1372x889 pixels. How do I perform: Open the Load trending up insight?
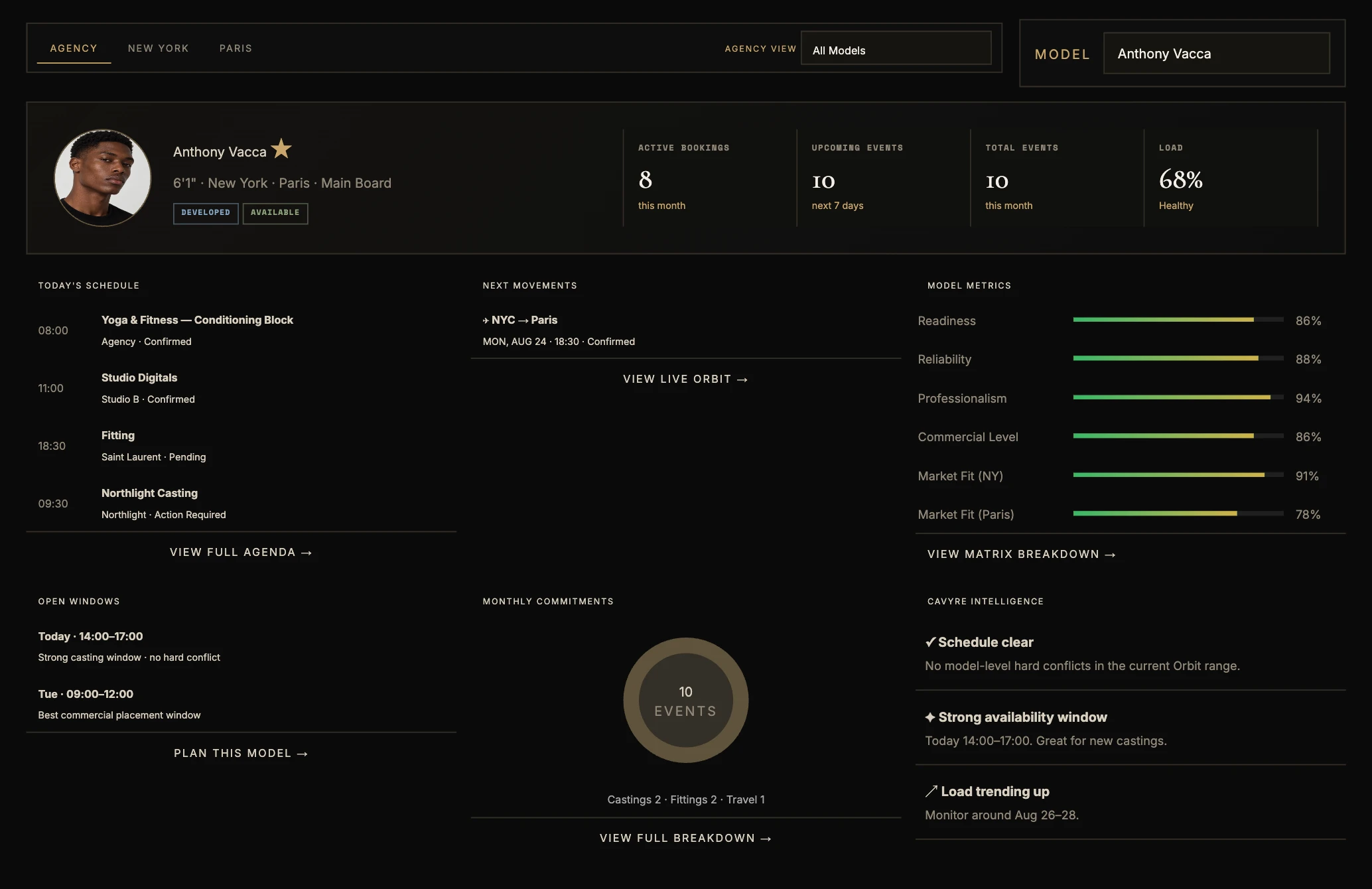(1130, 803)
